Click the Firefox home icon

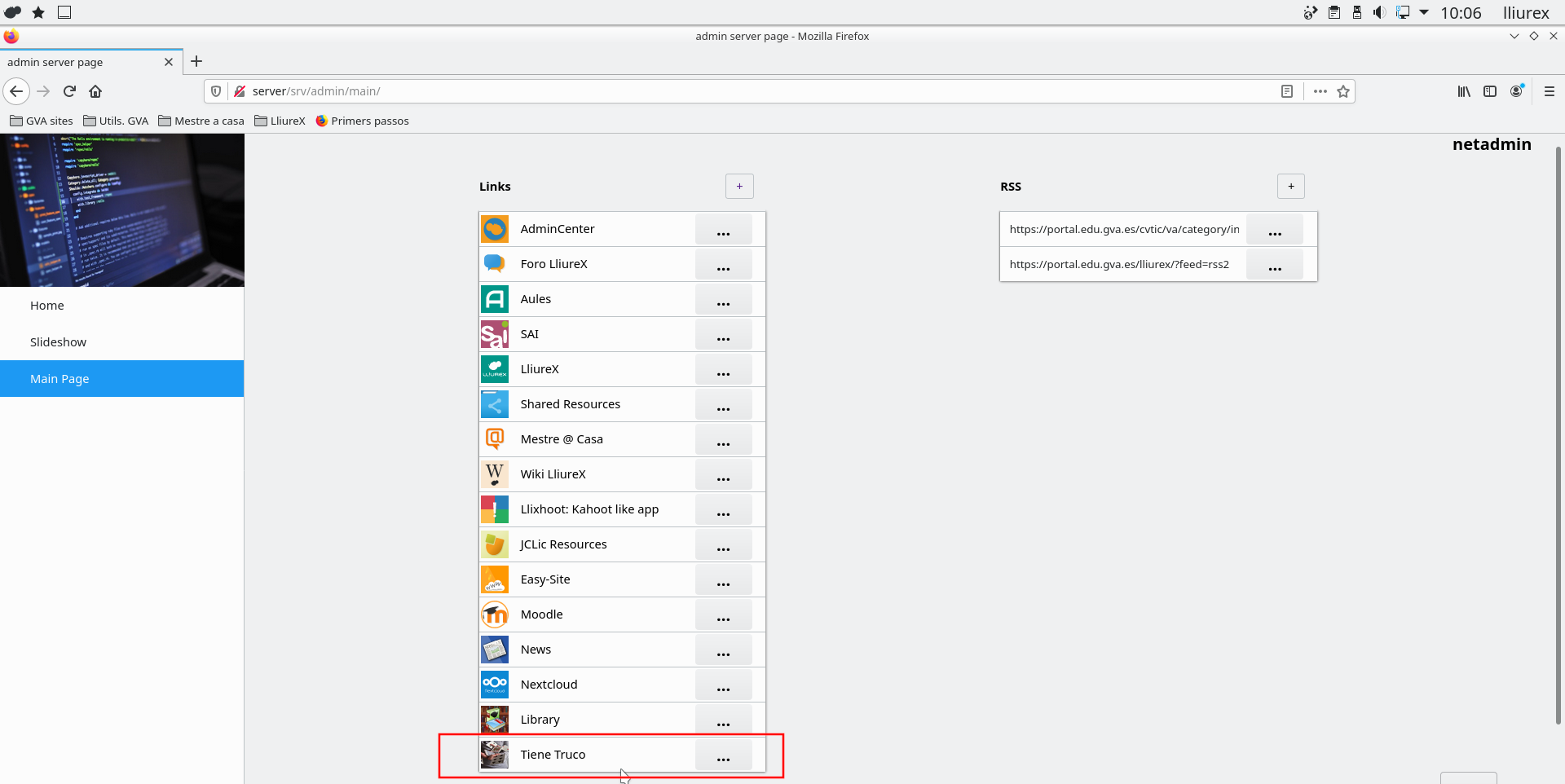point(95,91)
